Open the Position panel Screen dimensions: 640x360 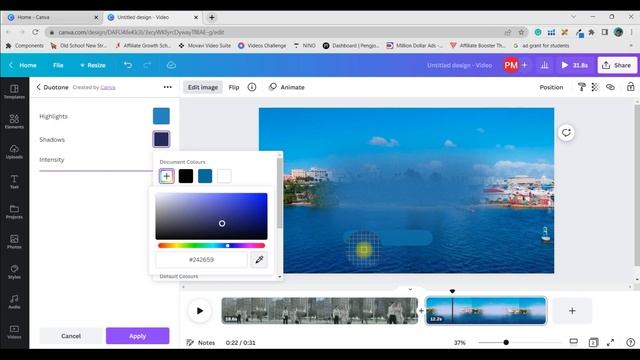coord(551,87)
